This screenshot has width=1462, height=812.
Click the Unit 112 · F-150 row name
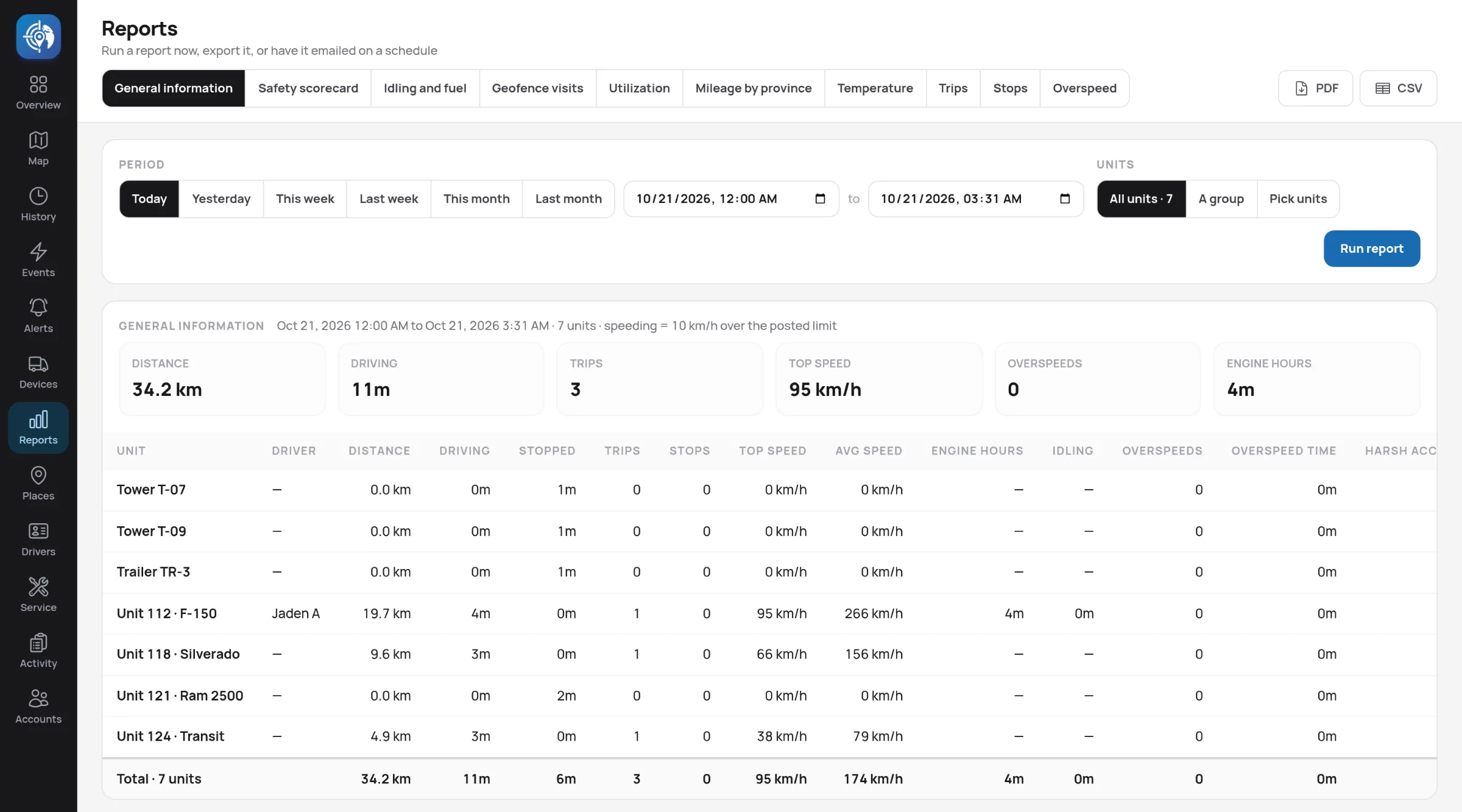pos(166,613)
